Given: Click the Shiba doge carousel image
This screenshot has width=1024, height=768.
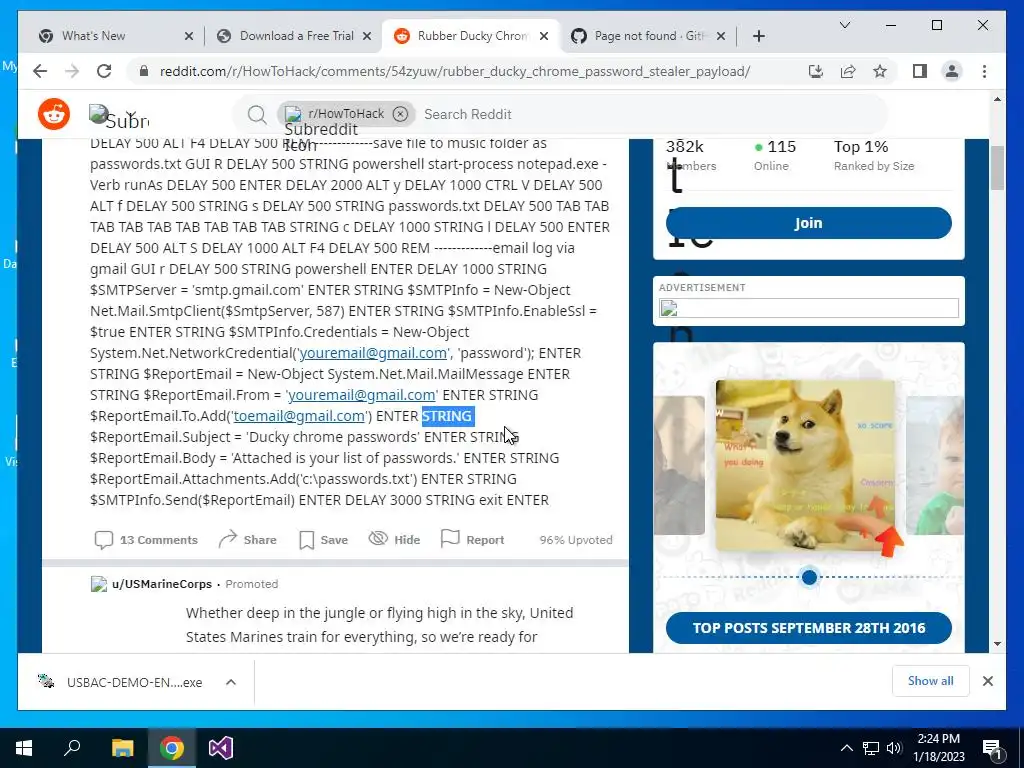Looking at the screenshot, I should pos(805,465).
